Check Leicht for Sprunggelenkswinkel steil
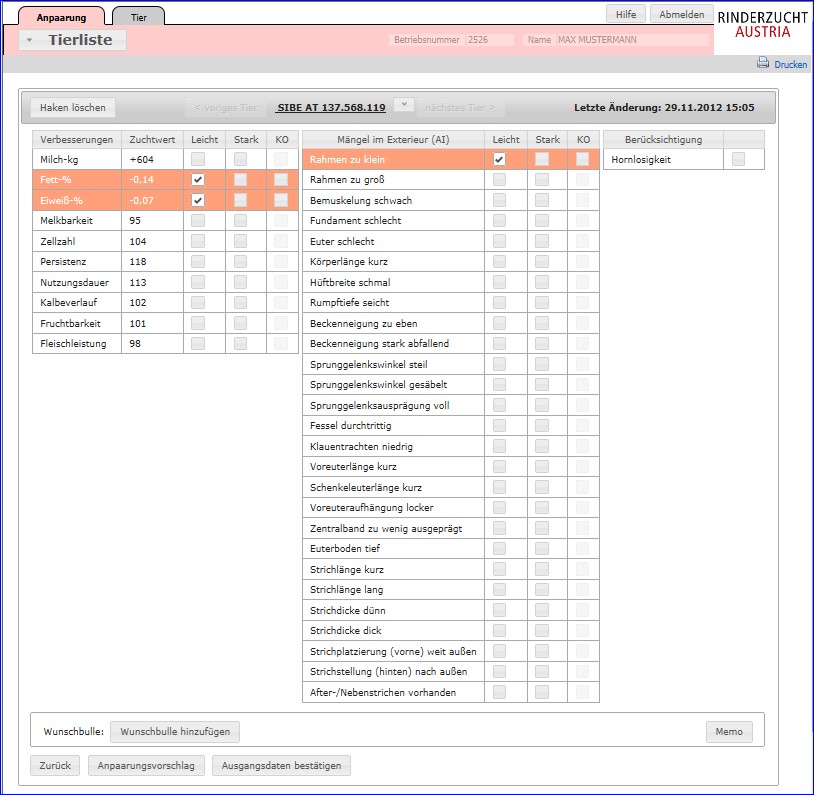The image size is (814, 795). pos(499,364)
